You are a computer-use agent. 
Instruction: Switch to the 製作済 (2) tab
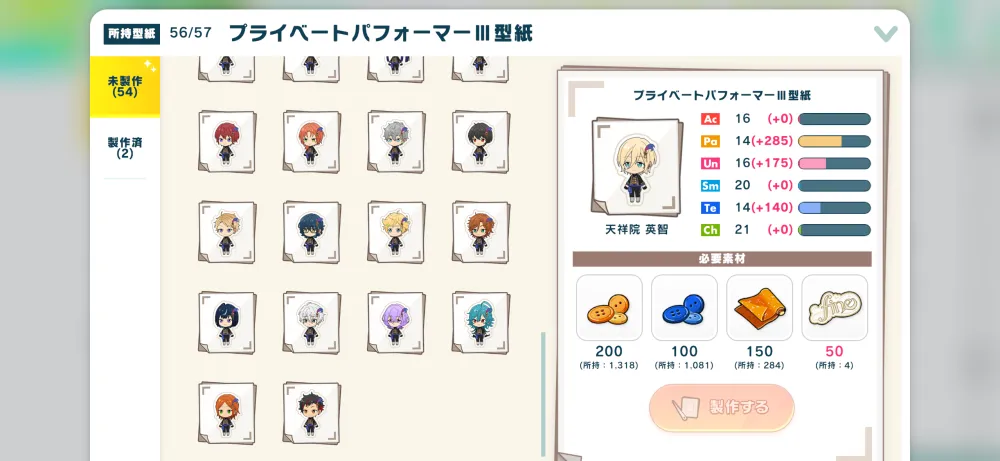tap(125, 148)
